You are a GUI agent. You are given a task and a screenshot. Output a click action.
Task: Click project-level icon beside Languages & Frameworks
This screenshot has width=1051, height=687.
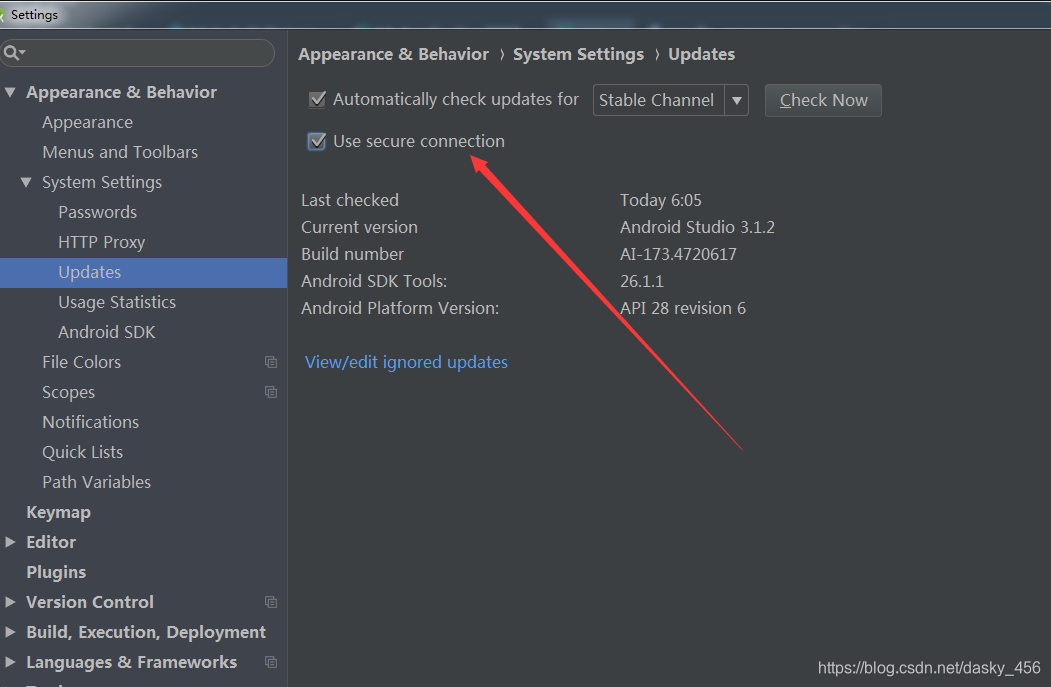pyautogui.click(x=271, y=662)
